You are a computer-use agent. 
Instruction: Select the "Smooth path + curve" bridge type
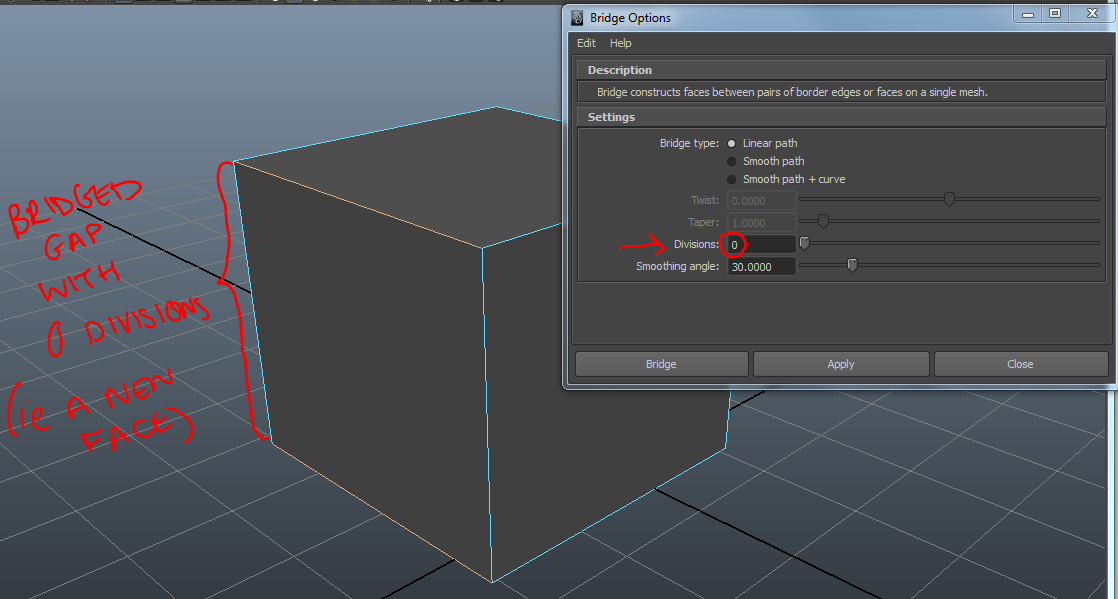click(731, 179)
